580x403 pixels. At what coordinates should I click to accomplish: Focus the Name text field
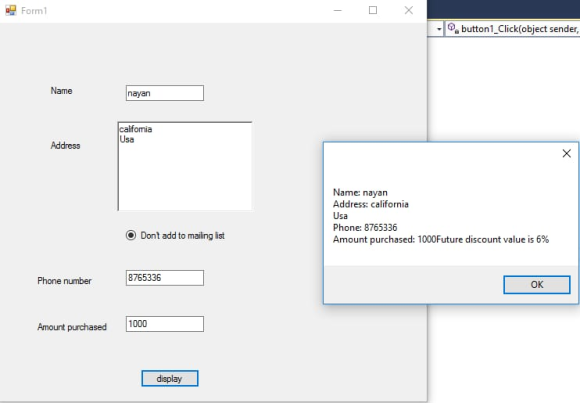click(x=165, y=93)
